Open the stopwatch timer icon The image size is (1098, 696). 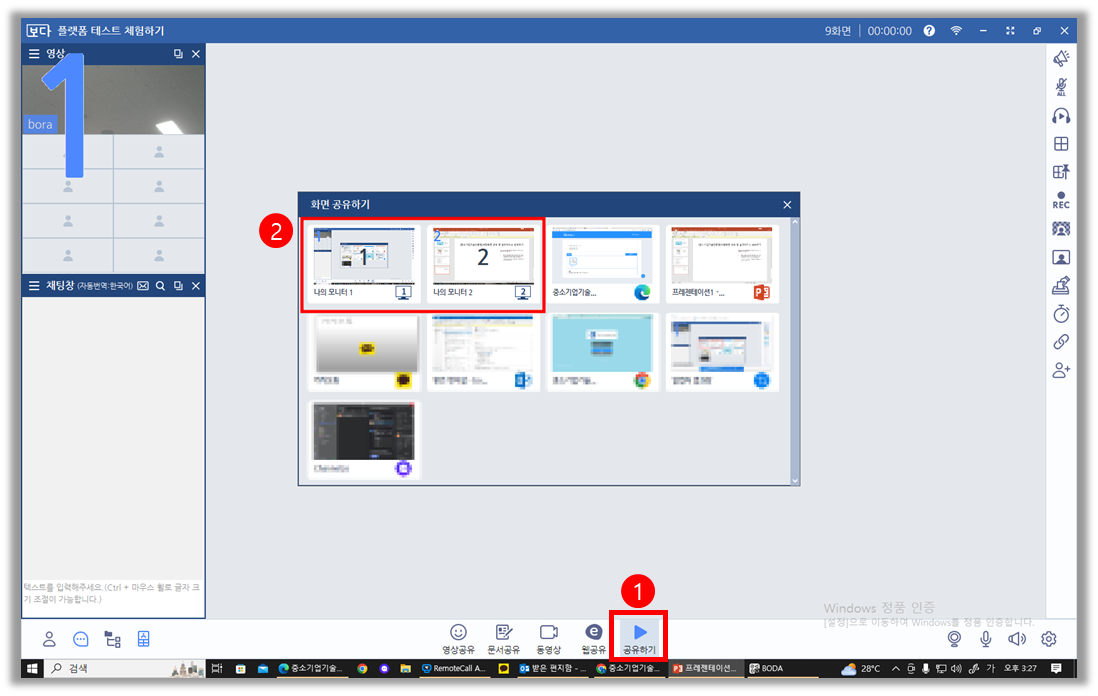(x=1061, y=314)
